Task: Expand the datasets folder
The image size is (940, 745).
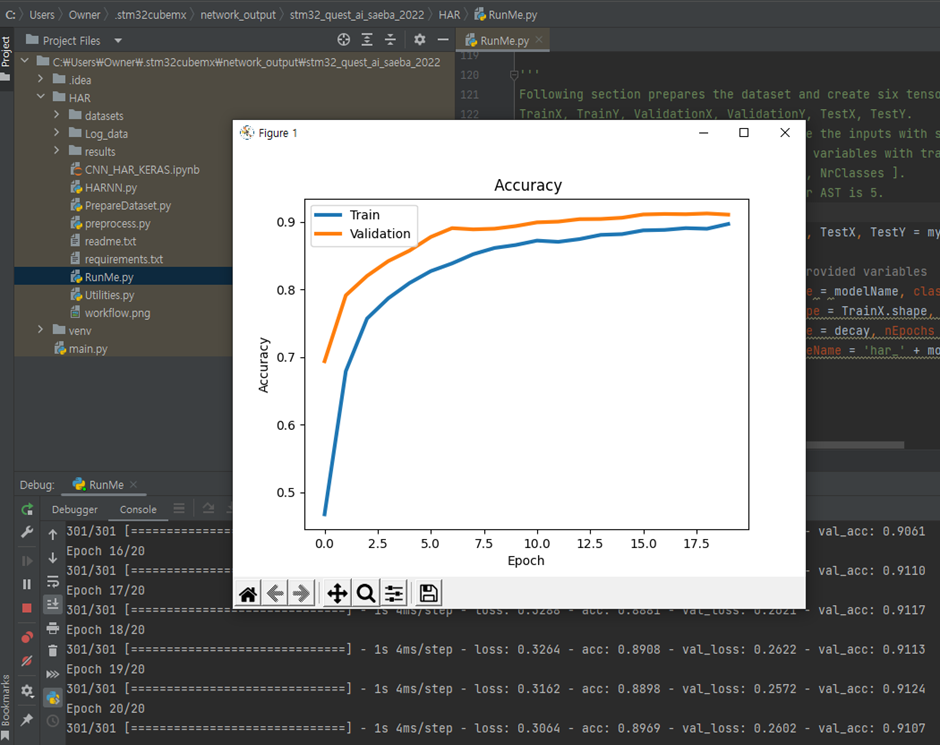Action: [x=58, y=116]
